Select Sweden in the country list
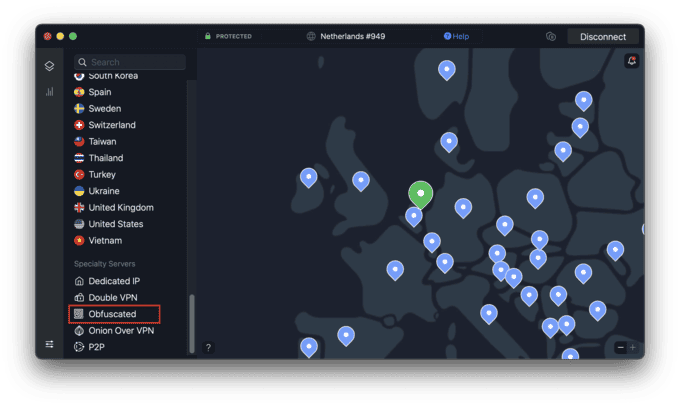680x406 pixels. point(105,108)
